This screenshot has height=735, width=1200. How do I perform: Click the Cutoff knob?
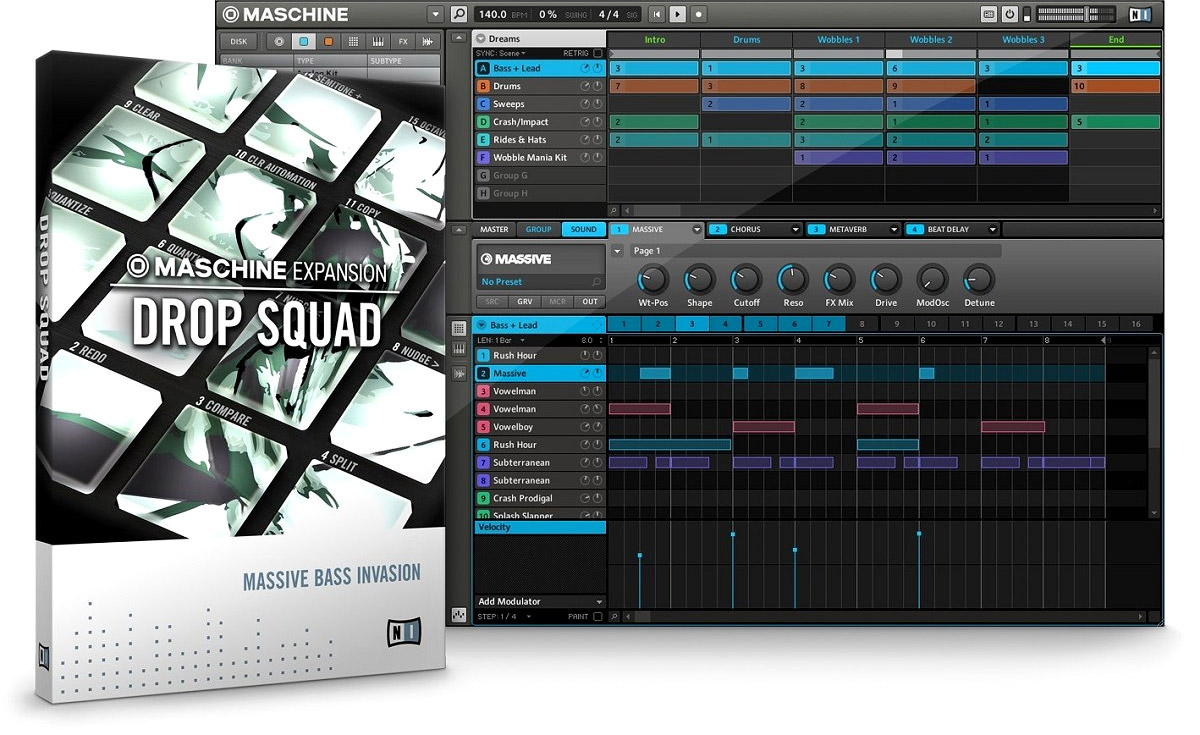[x=746, y=279]
